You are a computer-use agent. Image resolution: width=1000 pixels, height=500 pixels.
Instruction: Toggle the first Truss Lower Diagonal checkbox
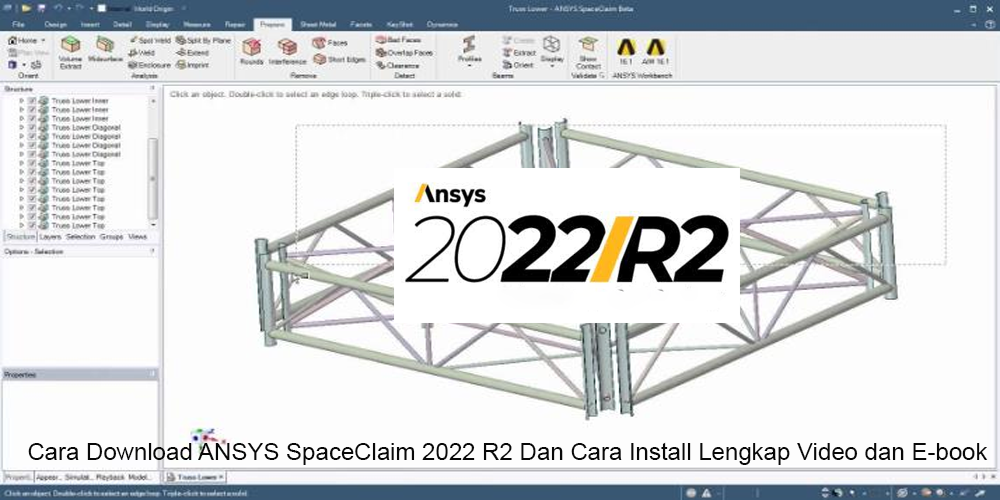(32, 128)
